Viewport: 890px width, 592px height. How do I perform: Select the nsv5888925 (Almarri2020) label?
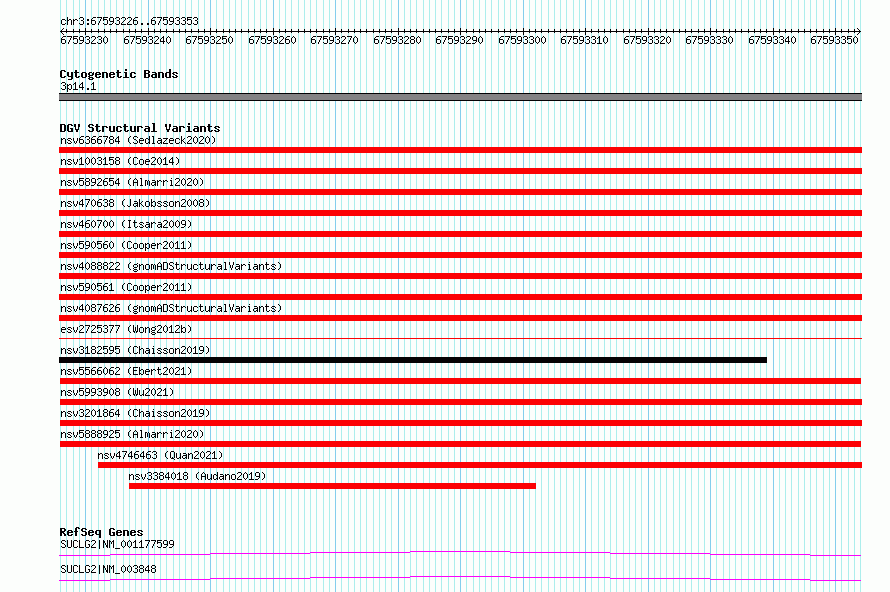click(x=132, y=434)
